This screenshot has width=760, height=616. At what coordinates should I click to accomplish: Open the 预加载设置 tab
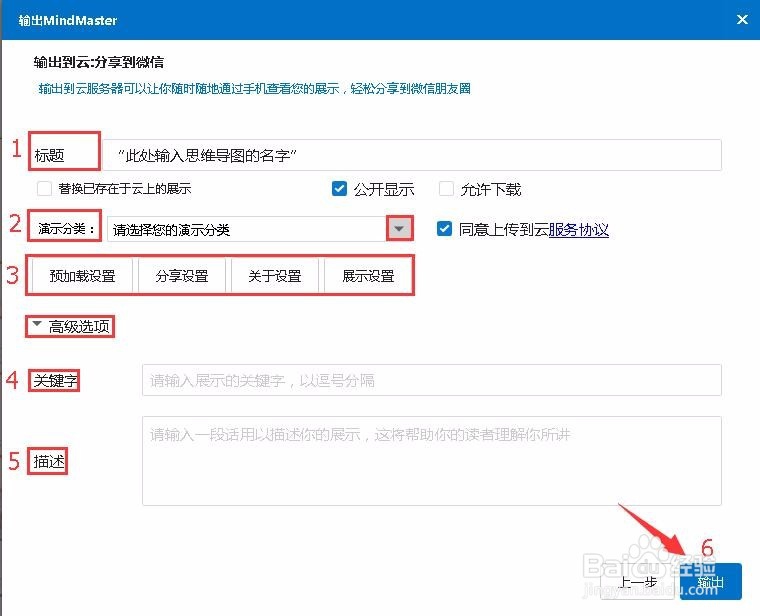coord(82,276)
